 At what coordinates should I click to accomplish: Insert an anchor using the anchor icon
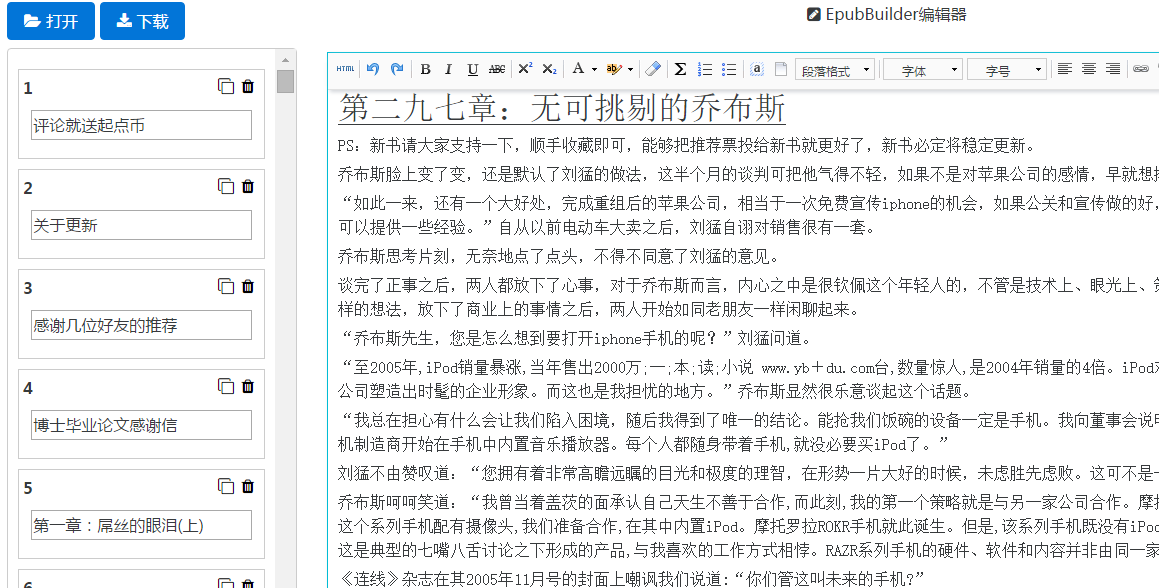click(x=758, y=68)
